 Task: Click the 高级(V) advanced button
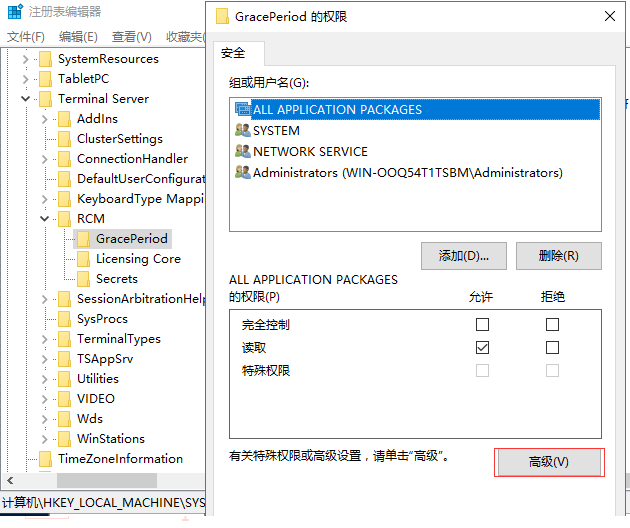tap(549, 462)
